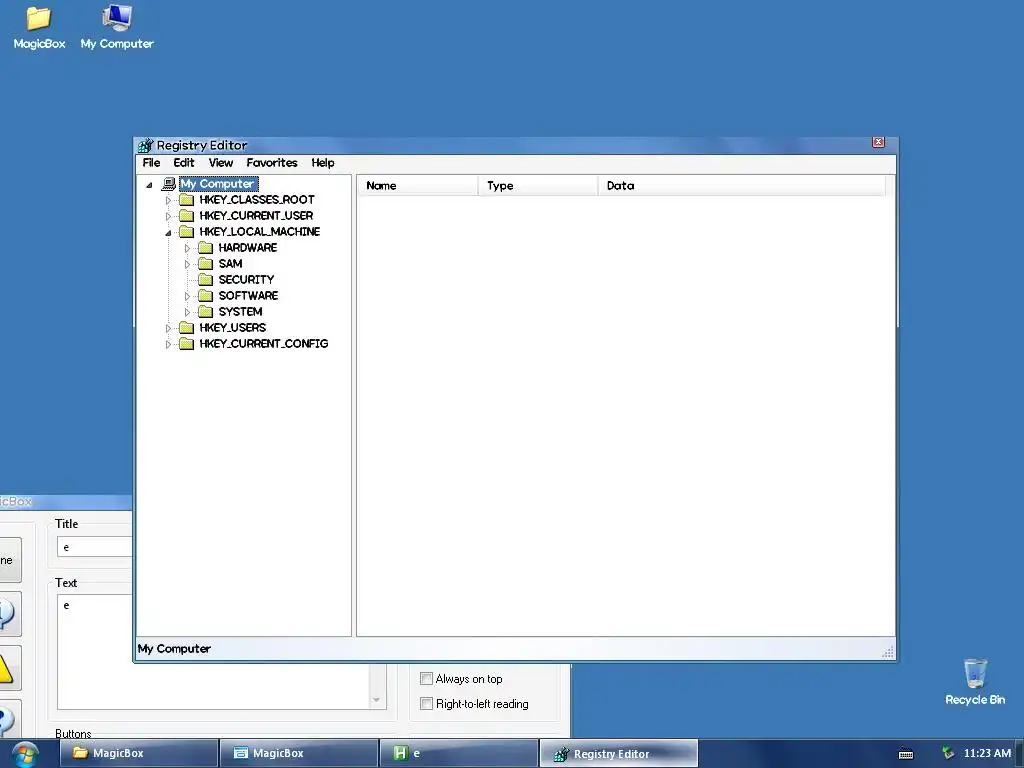Collapse the My Computer root node
The height and width of the screenshot is (768, 1024).
pyautogui.click(x=150, y=185)
